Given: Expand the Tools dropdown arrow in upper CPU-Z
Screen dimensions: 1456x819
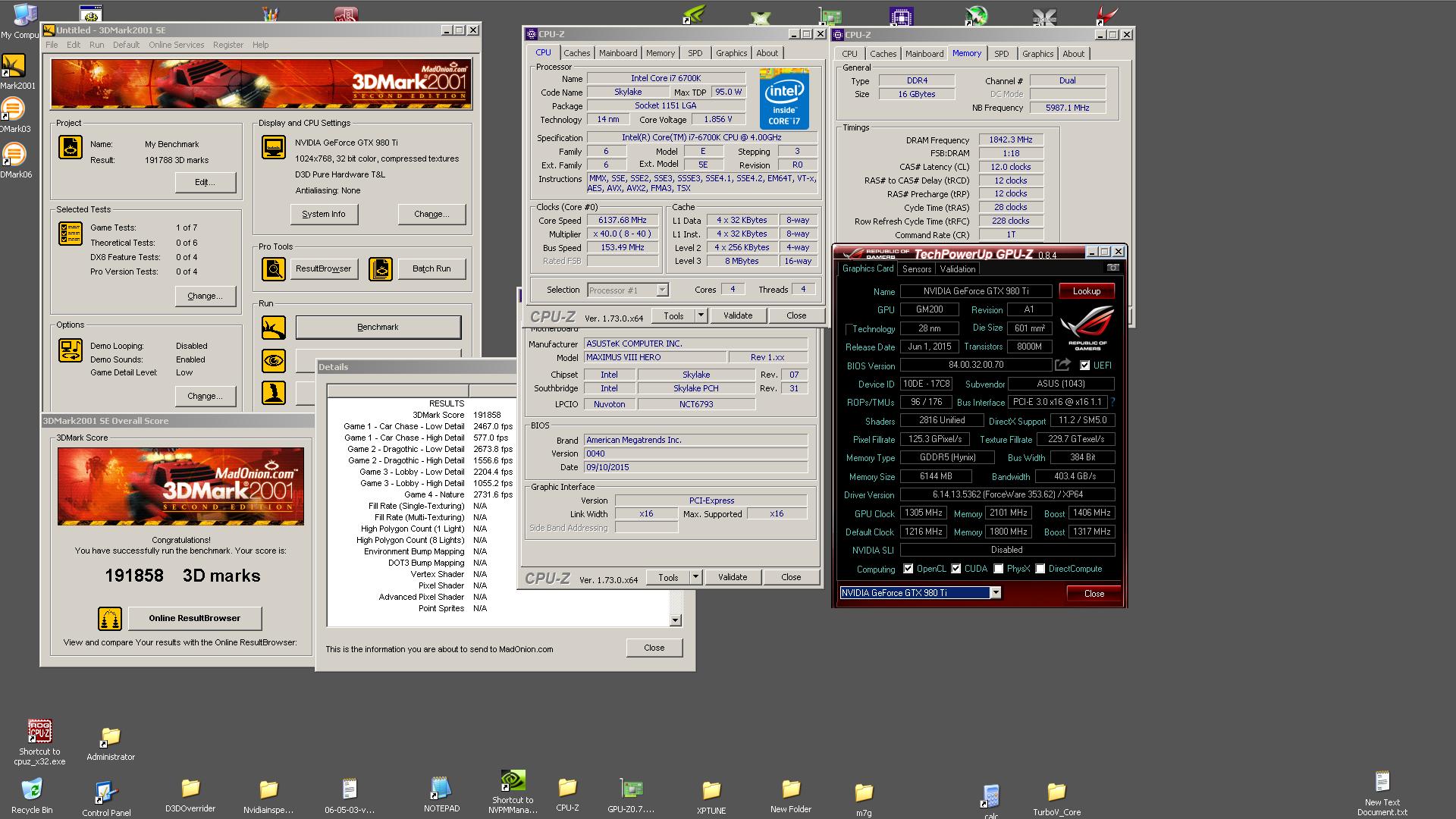Looking at the screenshot, I should tap(701, 315).
